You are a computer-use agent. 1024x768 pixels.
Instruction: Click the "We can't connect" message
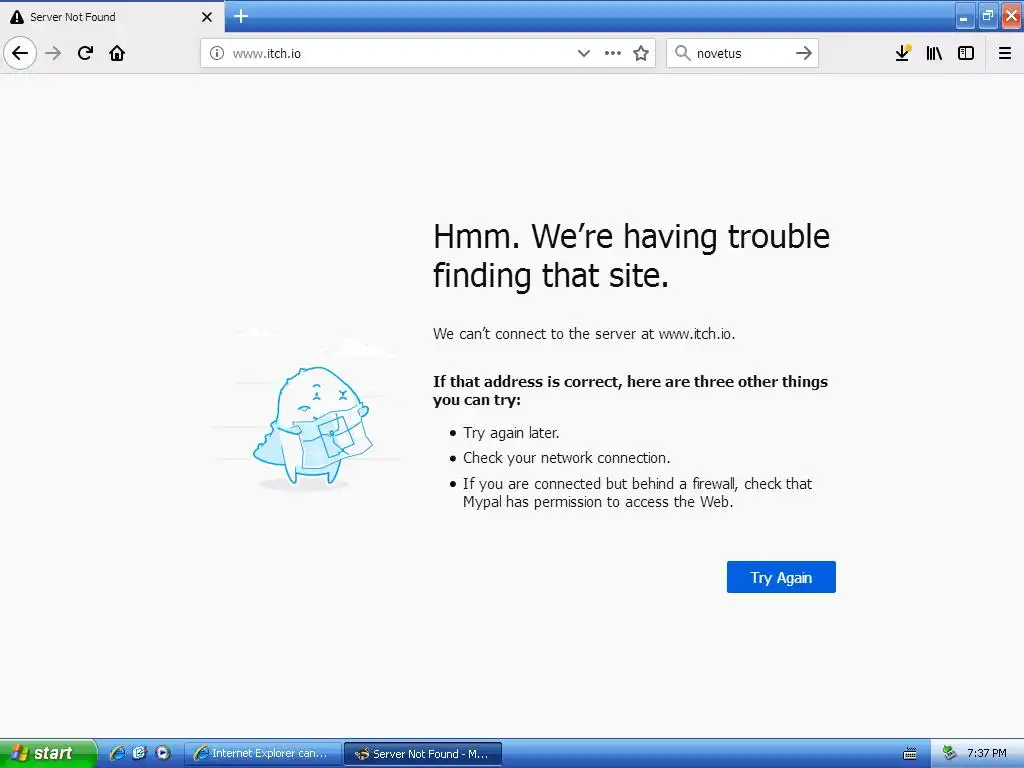584,334
